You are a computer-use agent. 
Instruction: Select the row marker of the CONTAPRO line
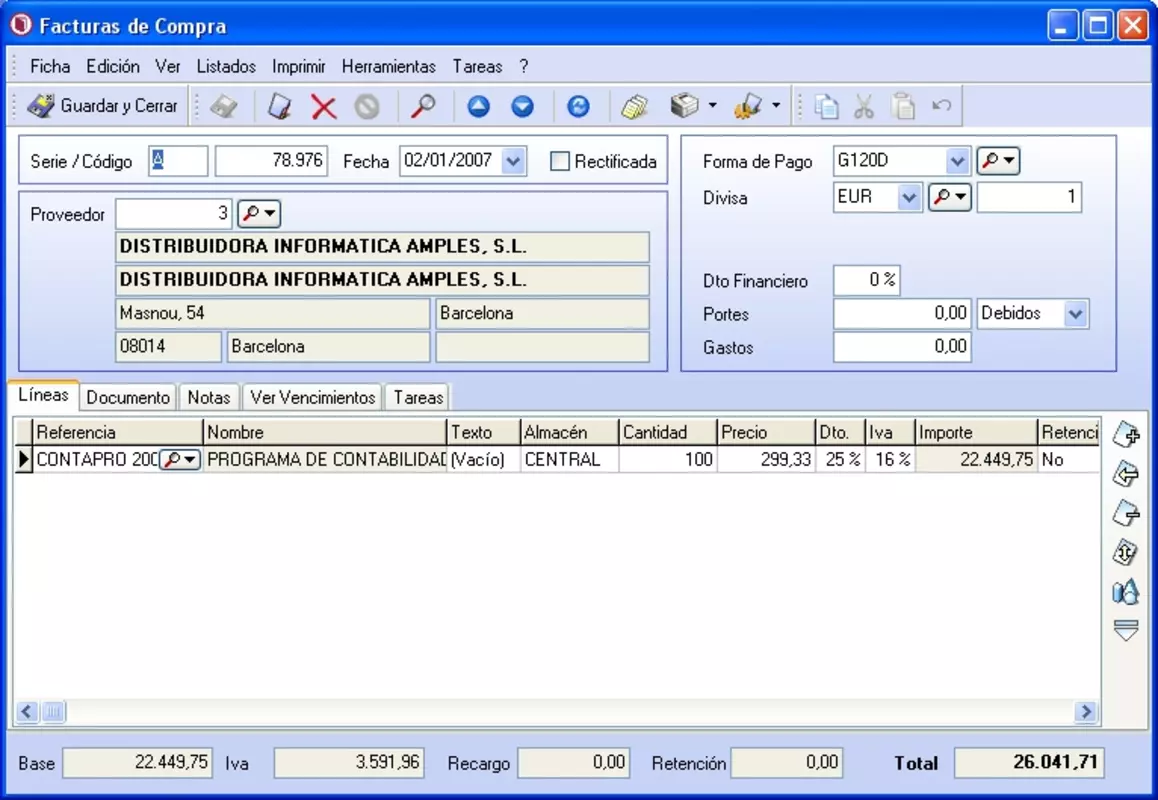24,459
